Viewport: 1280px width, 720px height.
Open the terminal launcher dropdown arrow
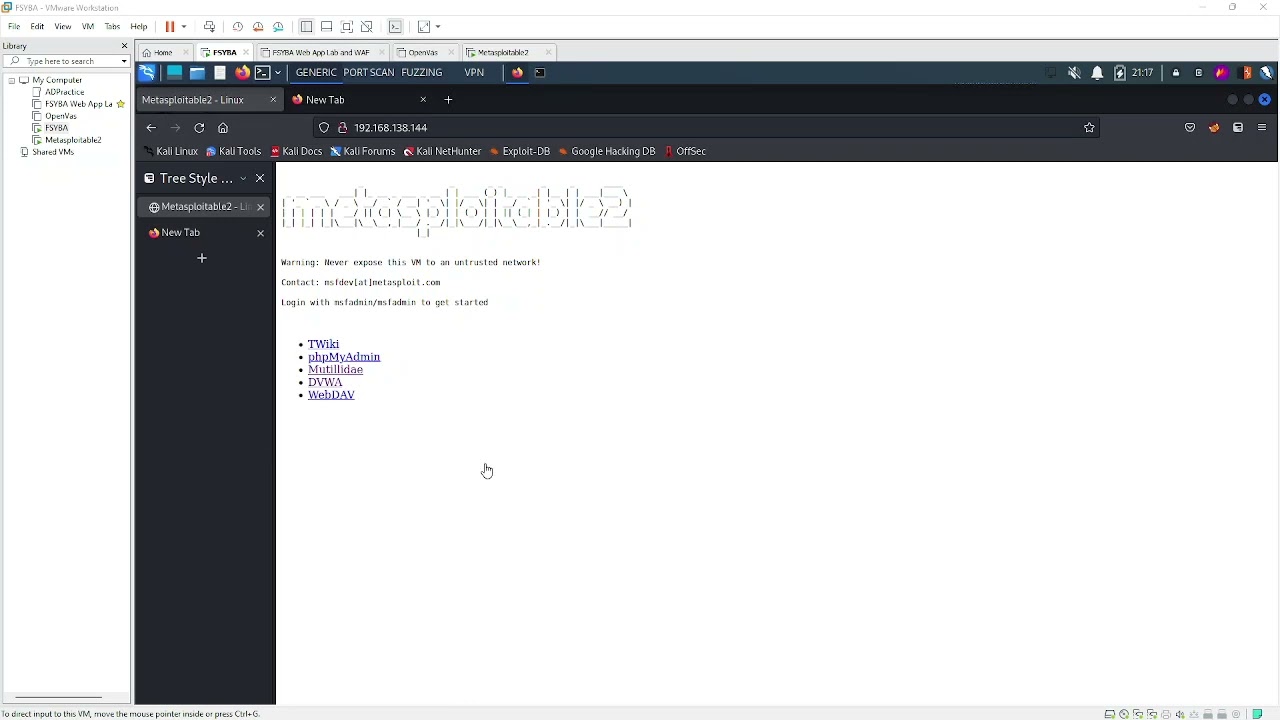click(x=278, y=72)
